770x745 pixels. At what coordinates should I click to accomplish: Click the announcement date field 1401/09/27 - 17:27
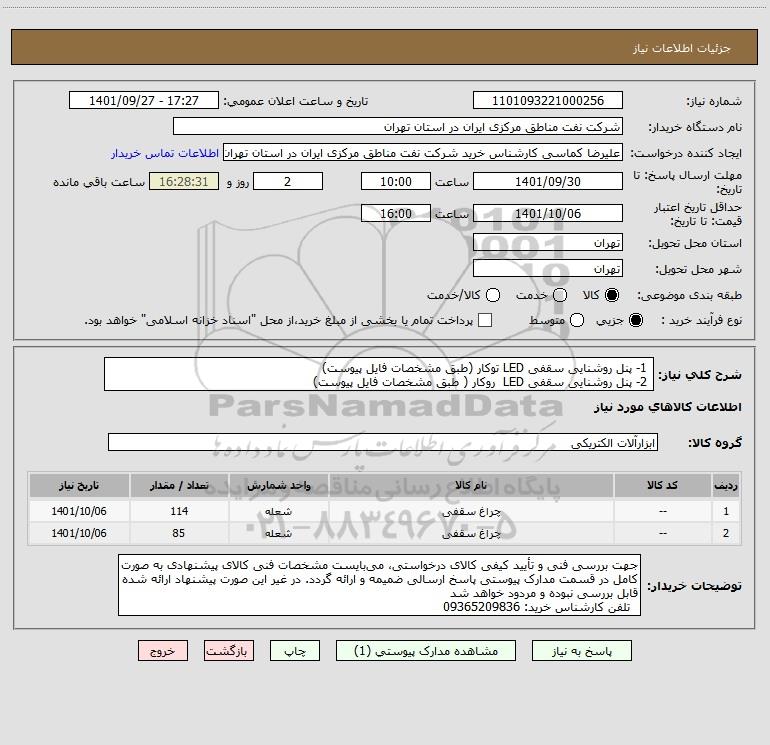point(144,101)
